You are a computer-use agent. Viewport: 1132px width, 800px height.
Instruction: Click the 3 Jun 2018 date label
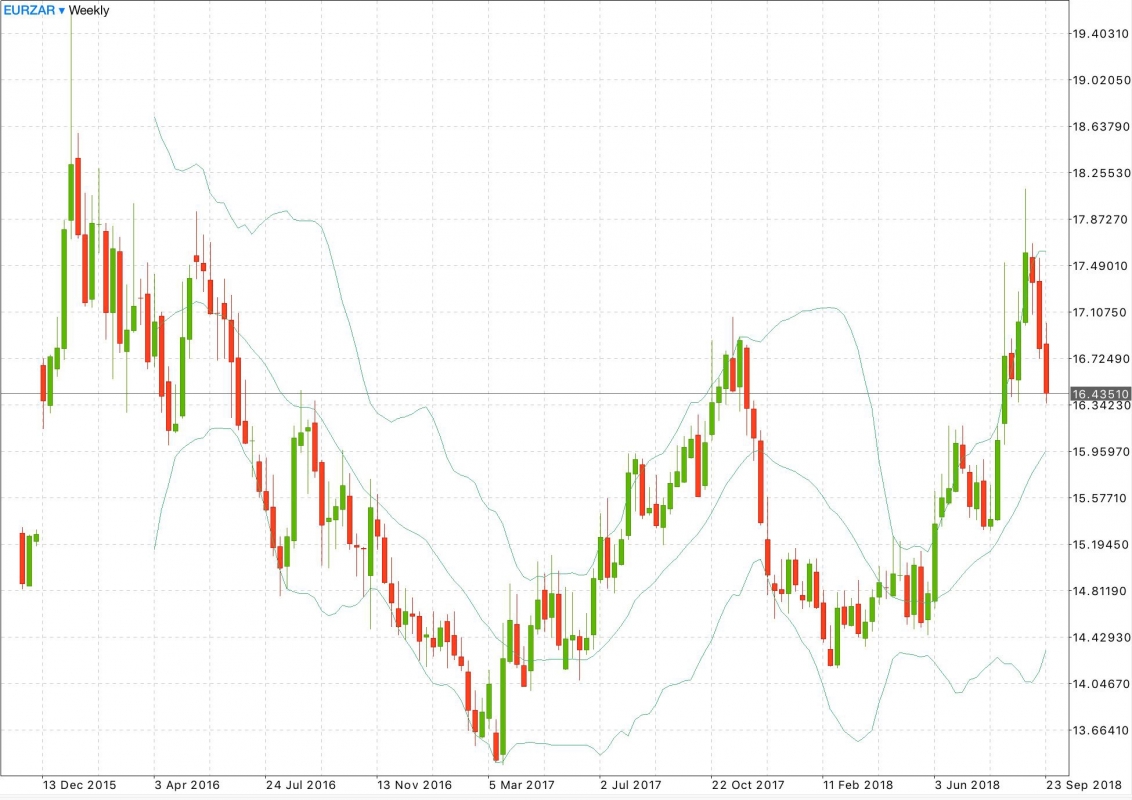click(x=967, y=785)
